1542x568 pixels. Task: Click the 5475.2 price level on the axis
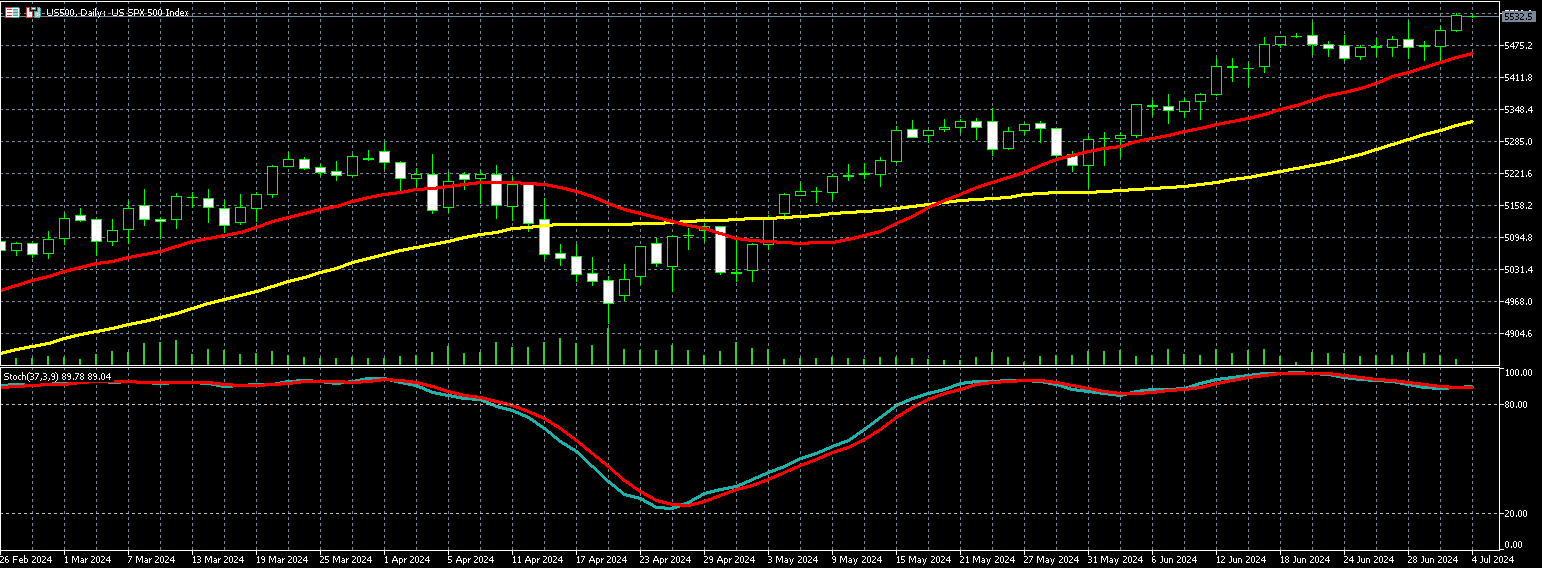pos(1518,46)
